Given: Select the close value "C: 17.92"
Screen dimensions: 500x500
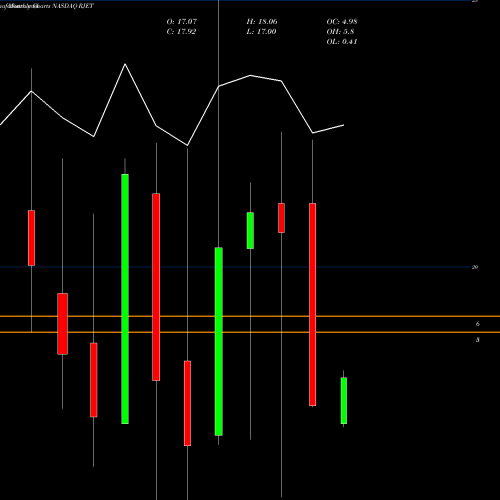Looking at the screenshot, I should (x=181, y=32).
